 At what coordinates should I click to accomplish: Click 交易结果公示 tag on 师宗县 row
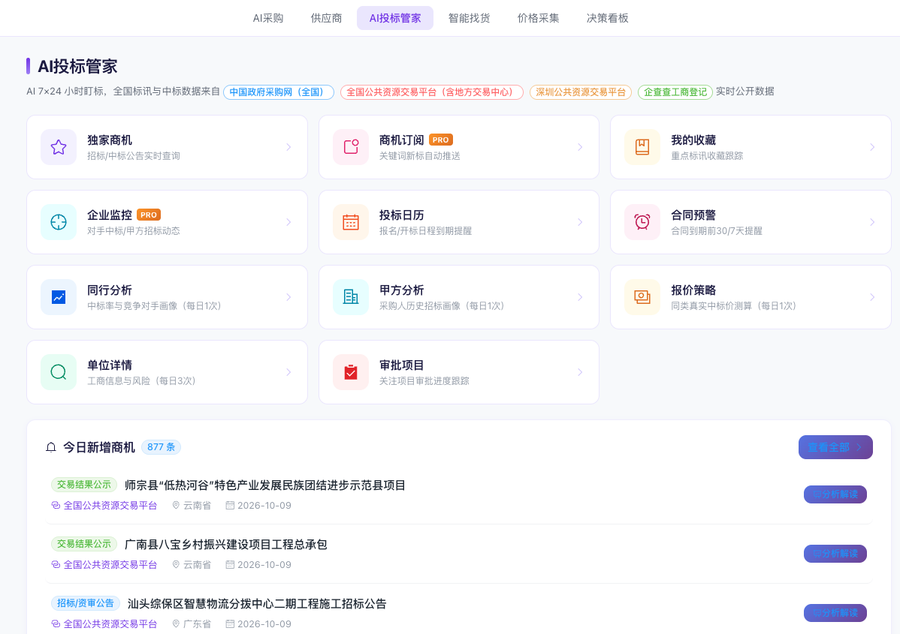[x=84, y=485]
